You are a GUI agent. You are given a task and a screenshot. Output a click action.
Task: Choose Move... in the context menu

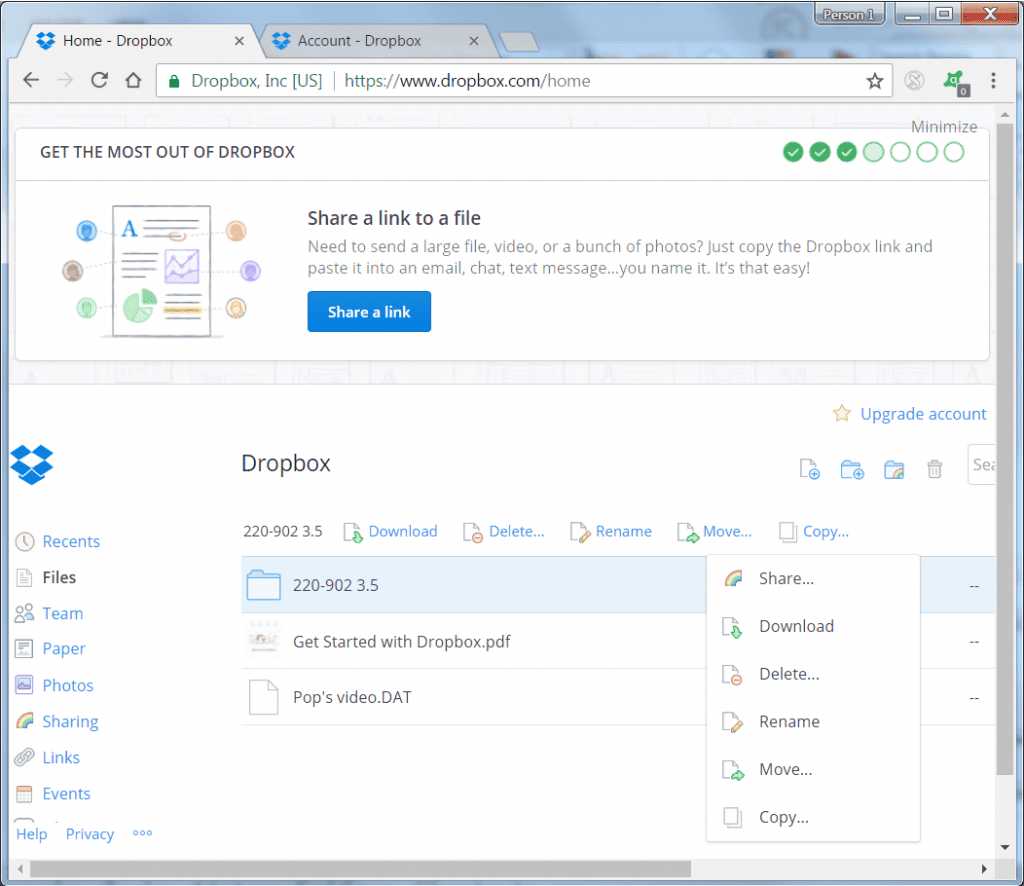813,769
